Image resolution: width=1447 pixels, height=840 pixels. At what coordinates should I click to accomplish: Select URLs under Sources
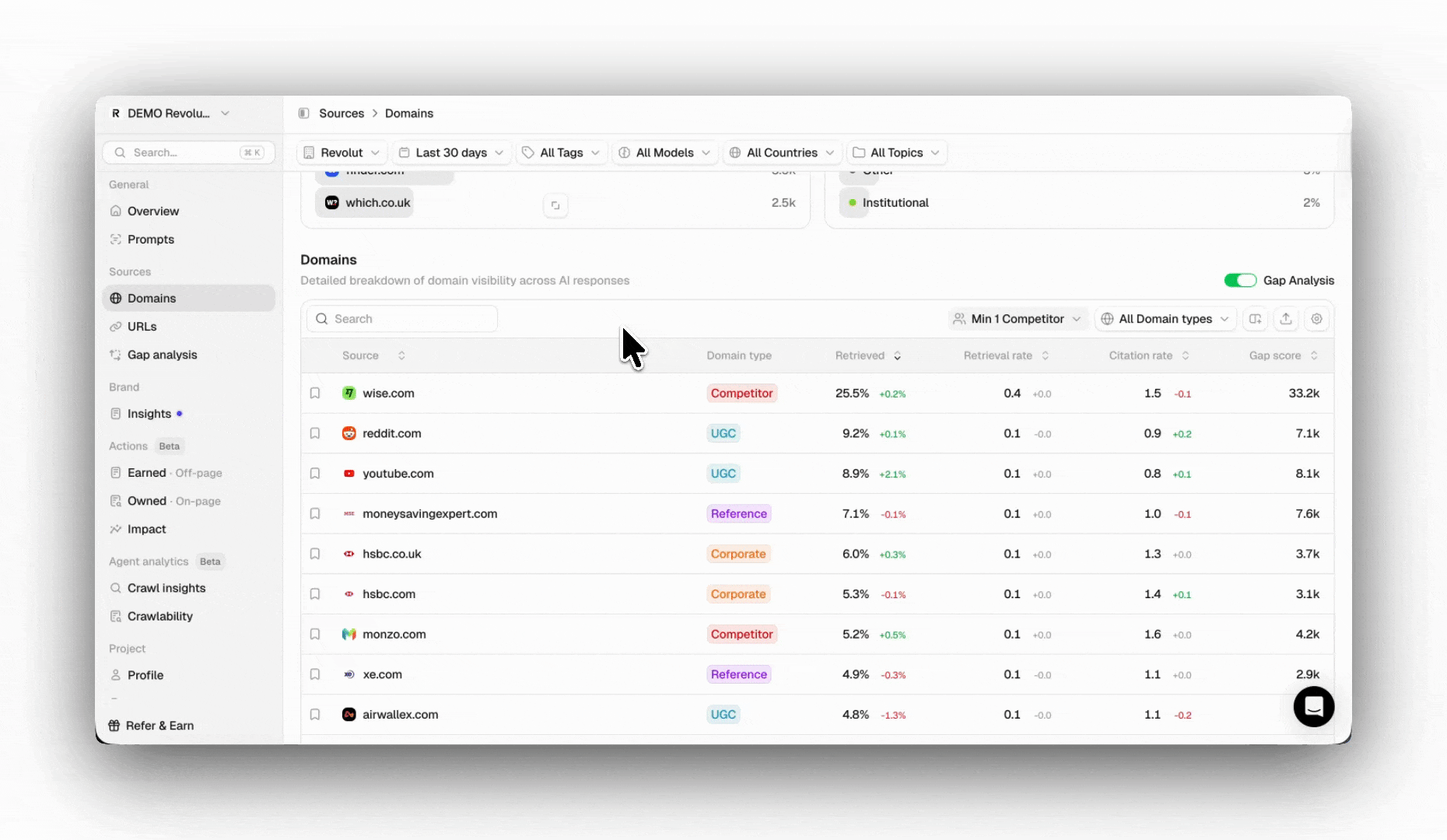coord(188,327)
